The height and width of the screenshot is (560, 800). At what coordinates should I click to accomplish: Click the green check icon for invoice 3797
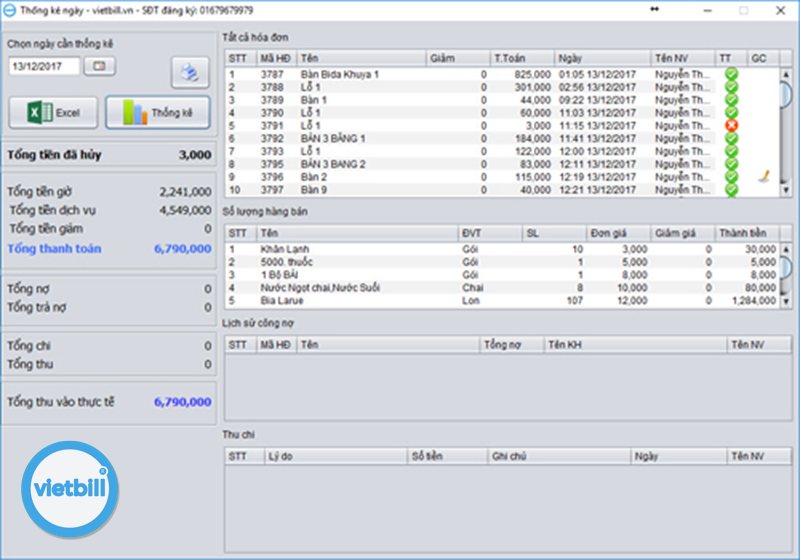tap(731, 190)
